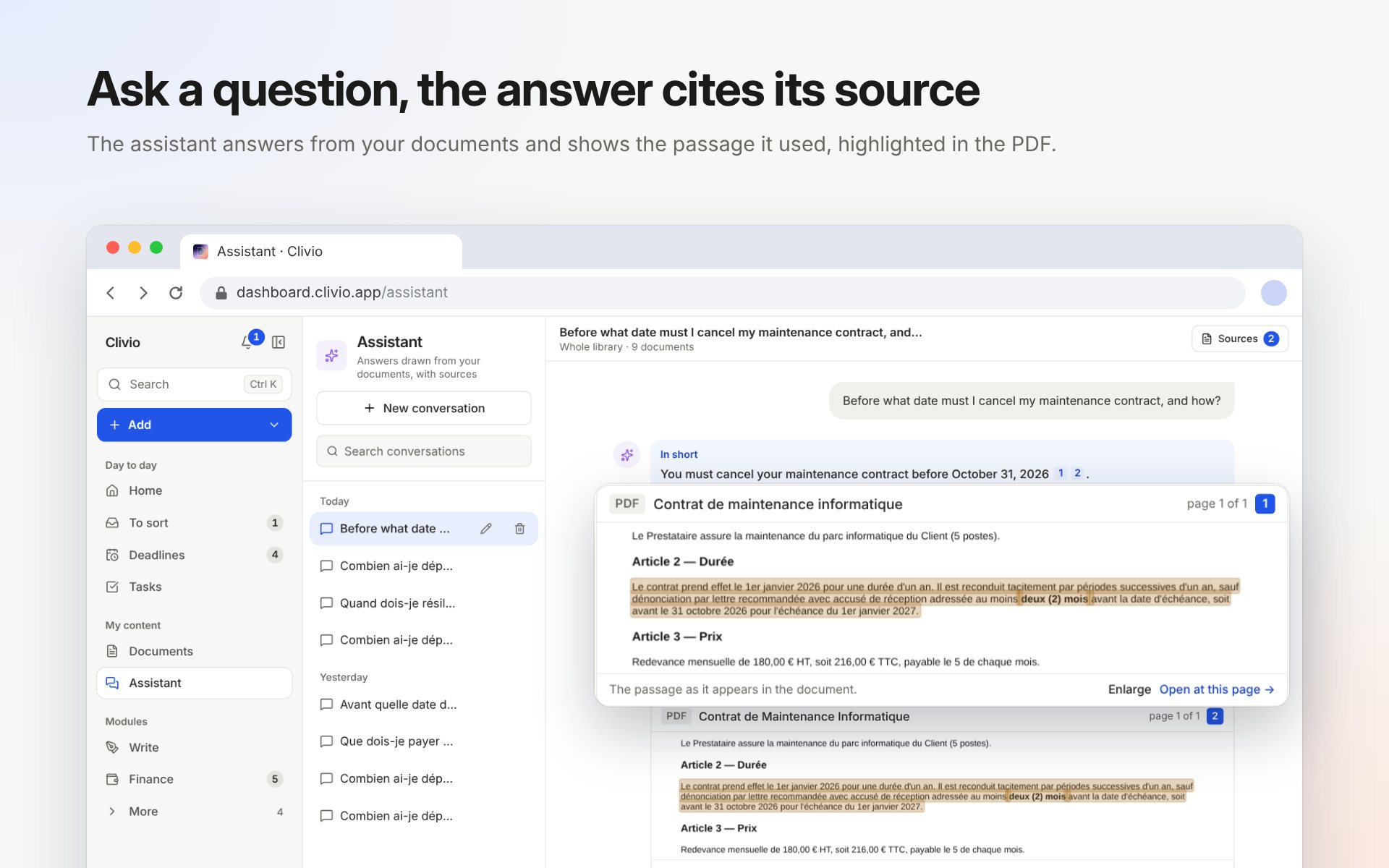Click the PDF tag on 'Contrat de maintenance informatique'
This screenshot has height=868, width=1389.
[626, 503]
